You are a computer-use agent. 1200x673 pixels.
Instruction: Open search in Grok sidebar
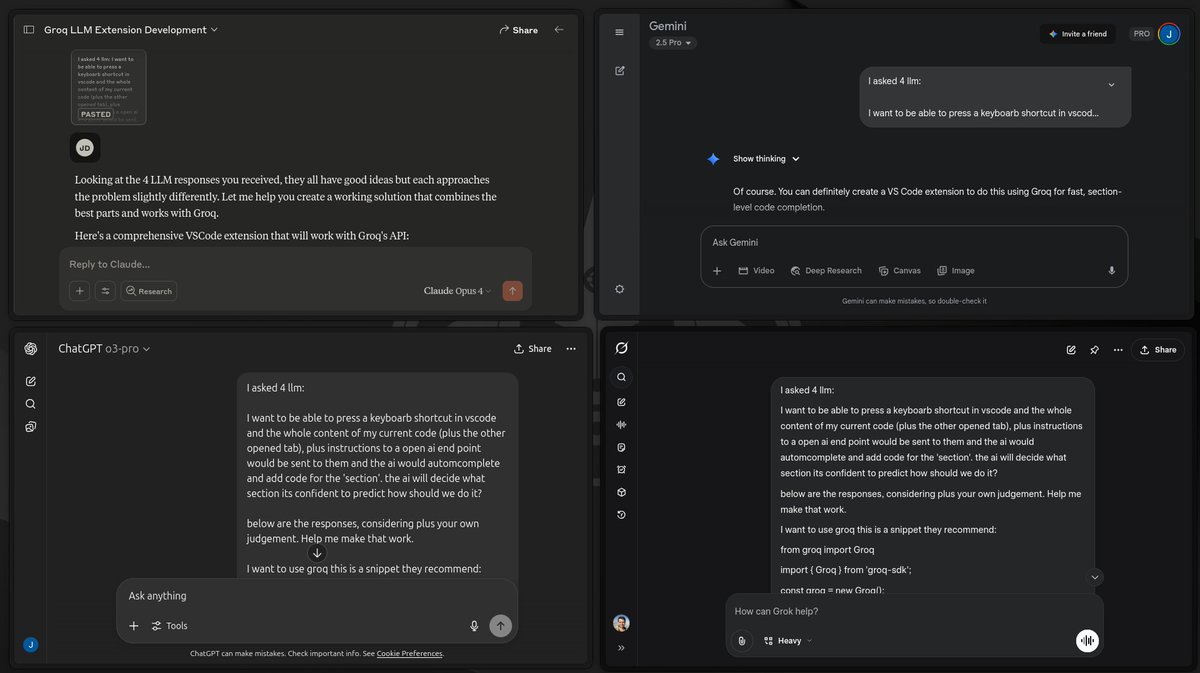pos(621,377)
